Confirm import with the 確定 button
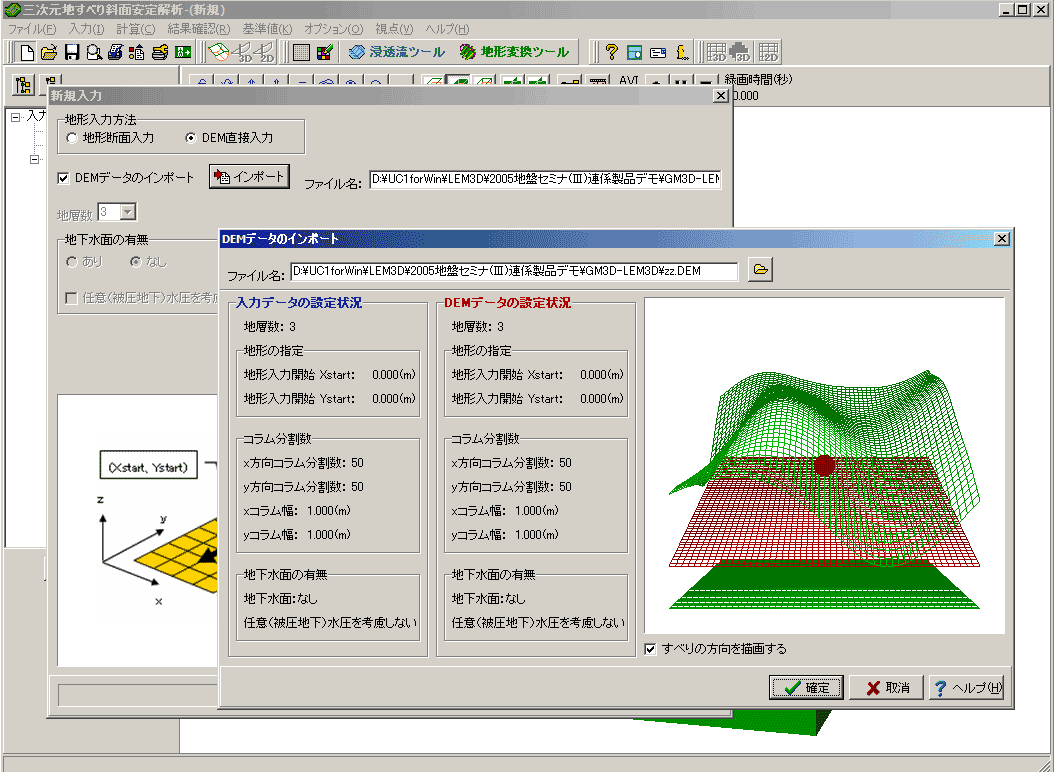Screen dimensions: 1054x772 (806, 688)
